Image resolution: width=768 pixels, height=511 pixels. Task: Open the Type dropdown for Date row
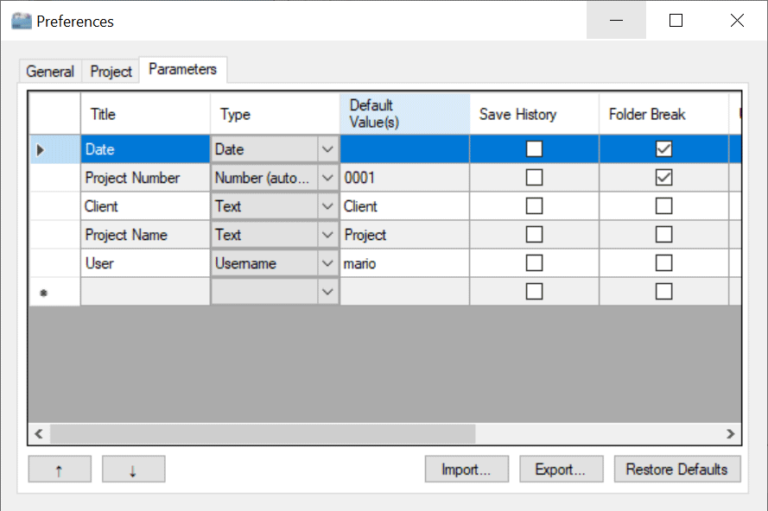tap(327, 149)
